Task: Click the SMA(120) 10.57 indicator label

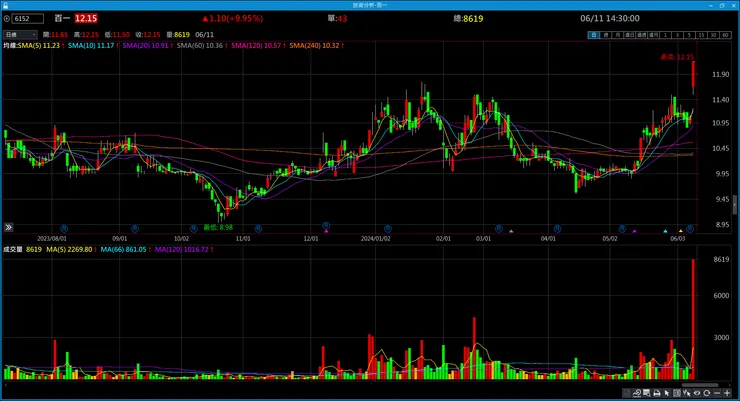Action: click(x=256, y=45)
